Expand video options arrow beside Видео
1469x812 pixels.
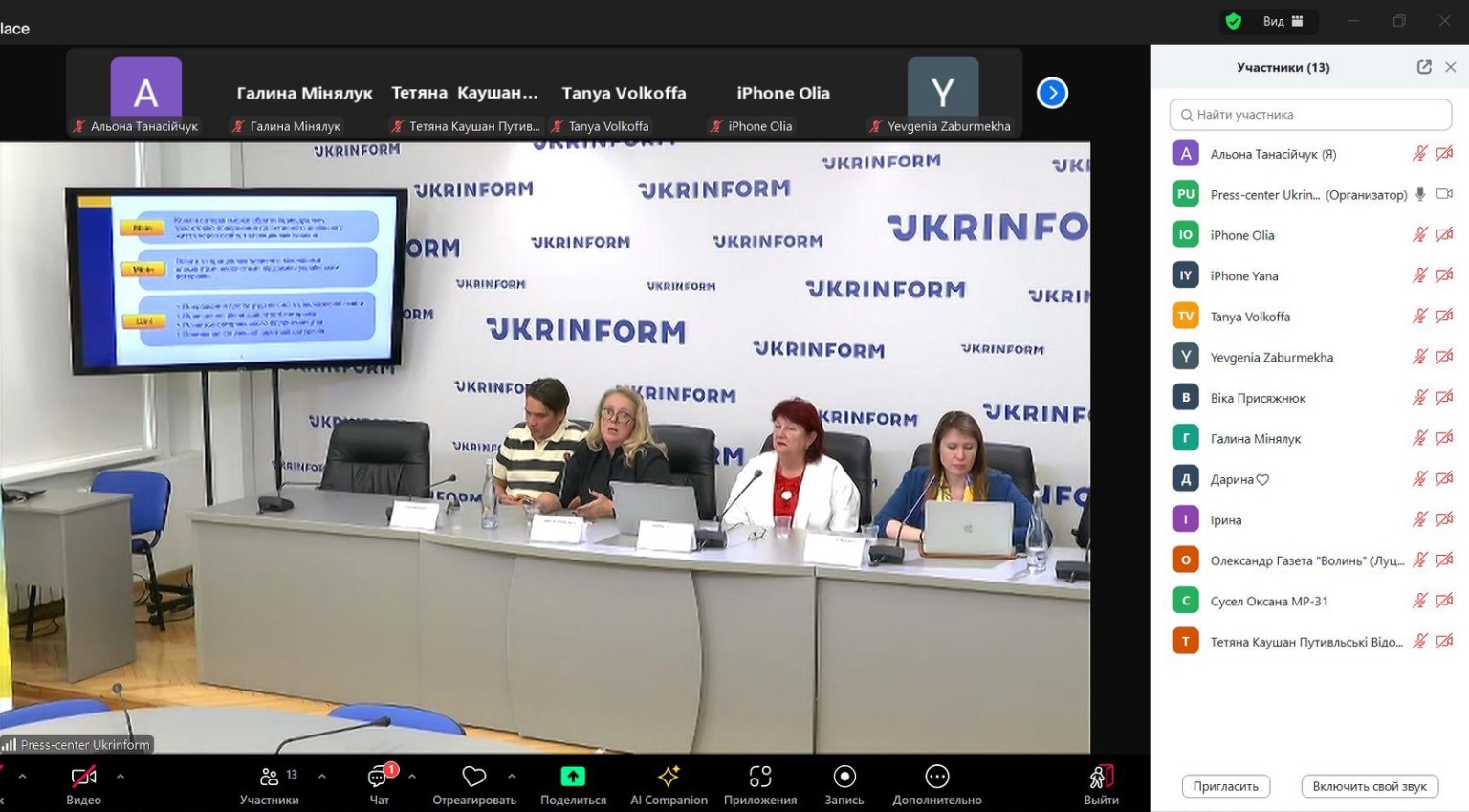[x=121, y=776]
